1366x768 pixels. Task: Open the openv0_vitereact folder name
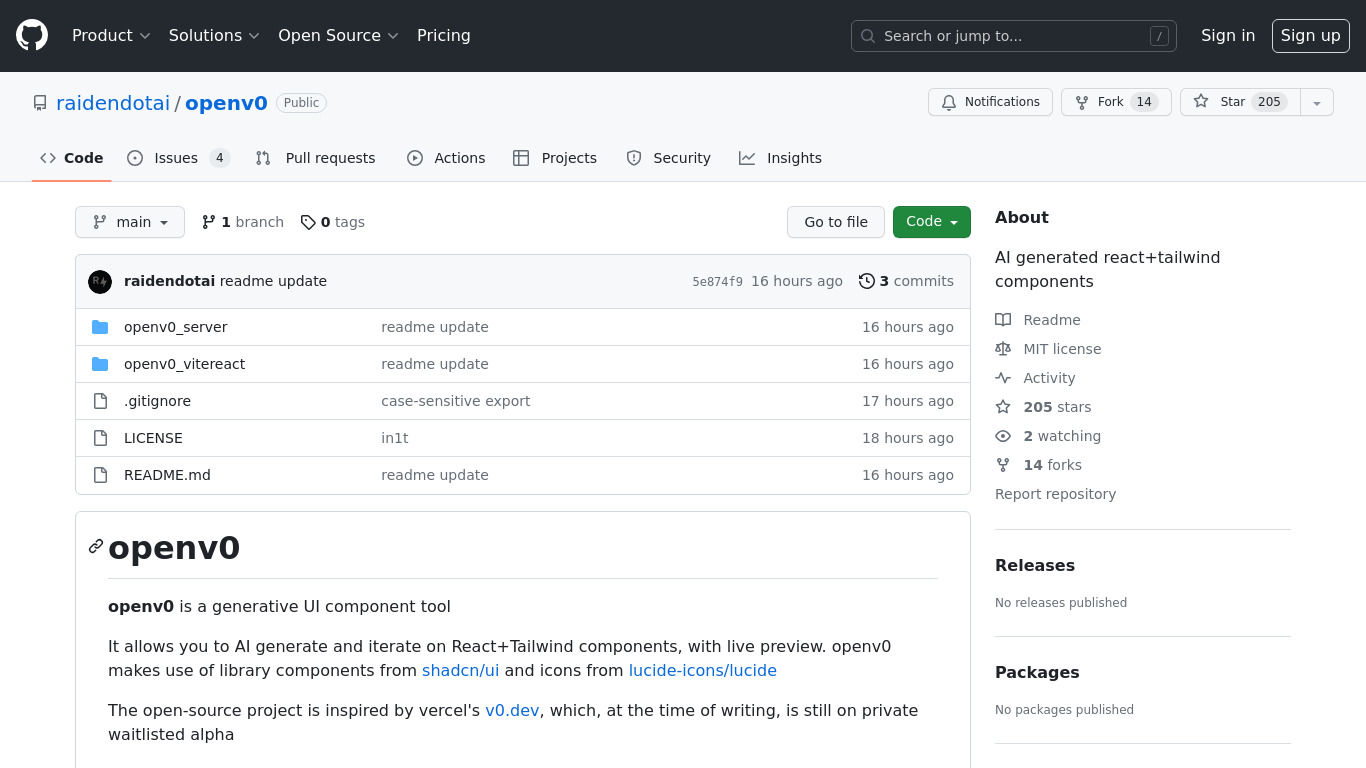tap(185, 364)
